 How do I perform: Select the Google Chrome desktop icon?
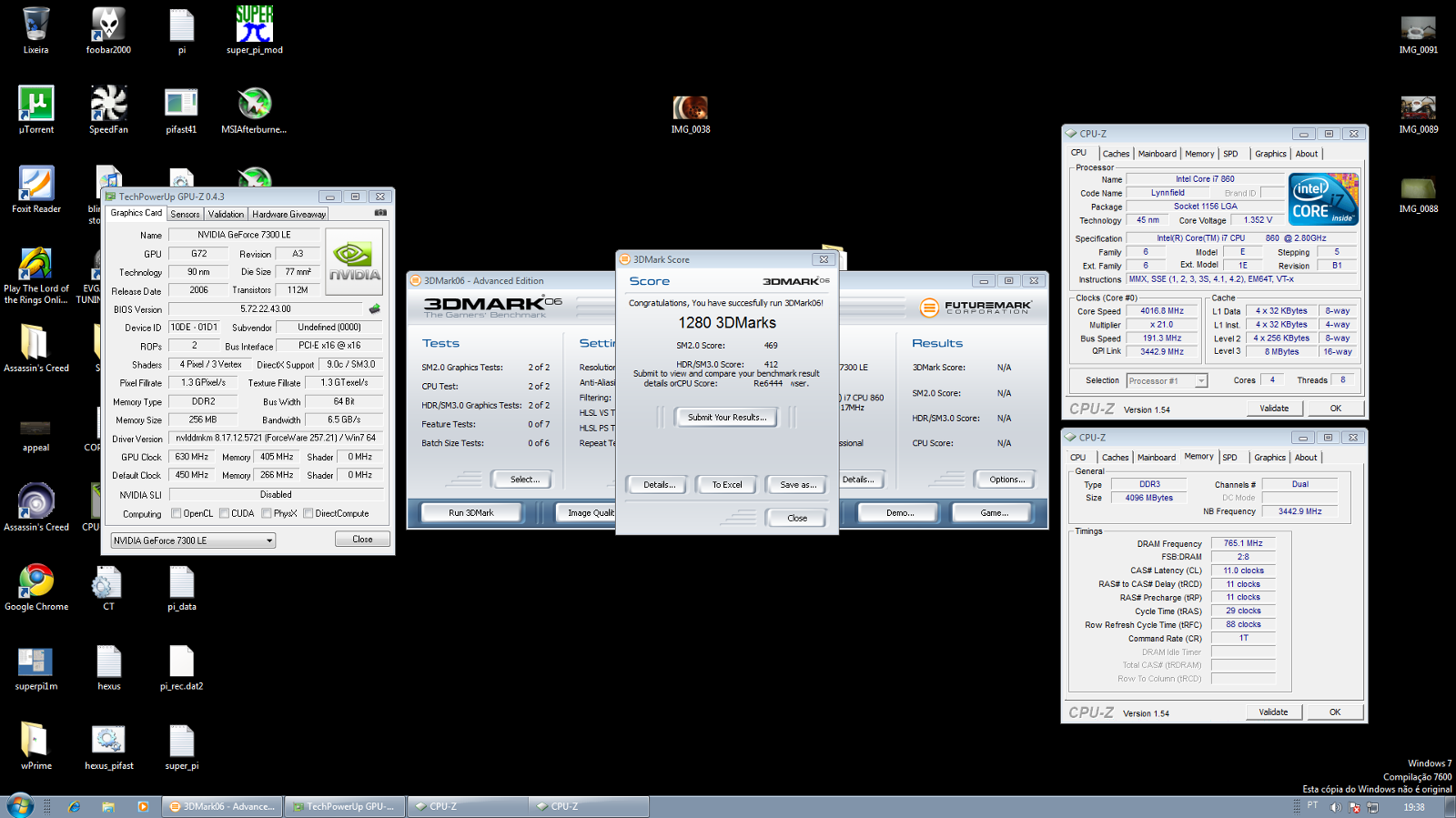[x=35, y=587]
